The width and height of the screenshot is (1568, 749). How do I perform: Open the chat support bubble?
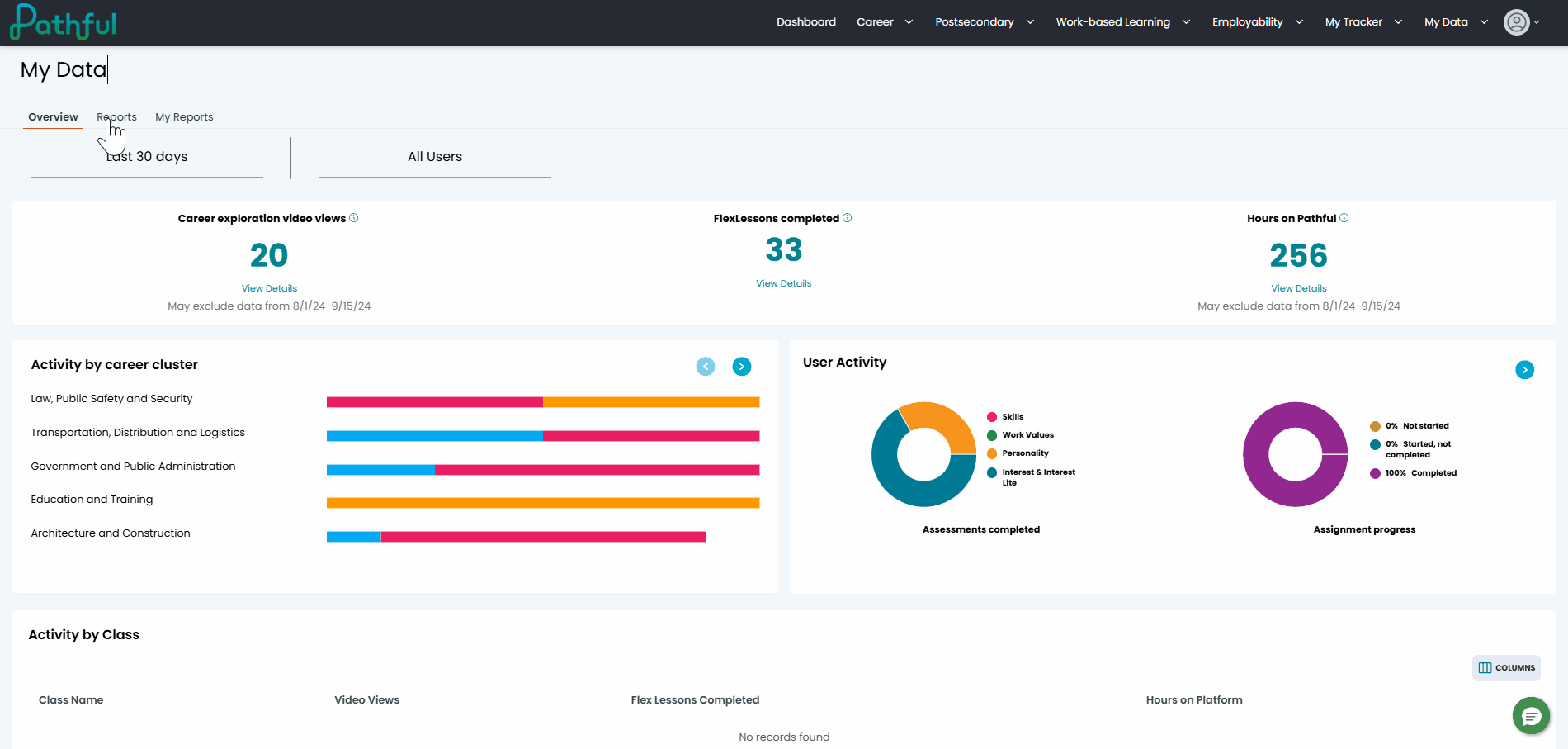pos(1532,716)
